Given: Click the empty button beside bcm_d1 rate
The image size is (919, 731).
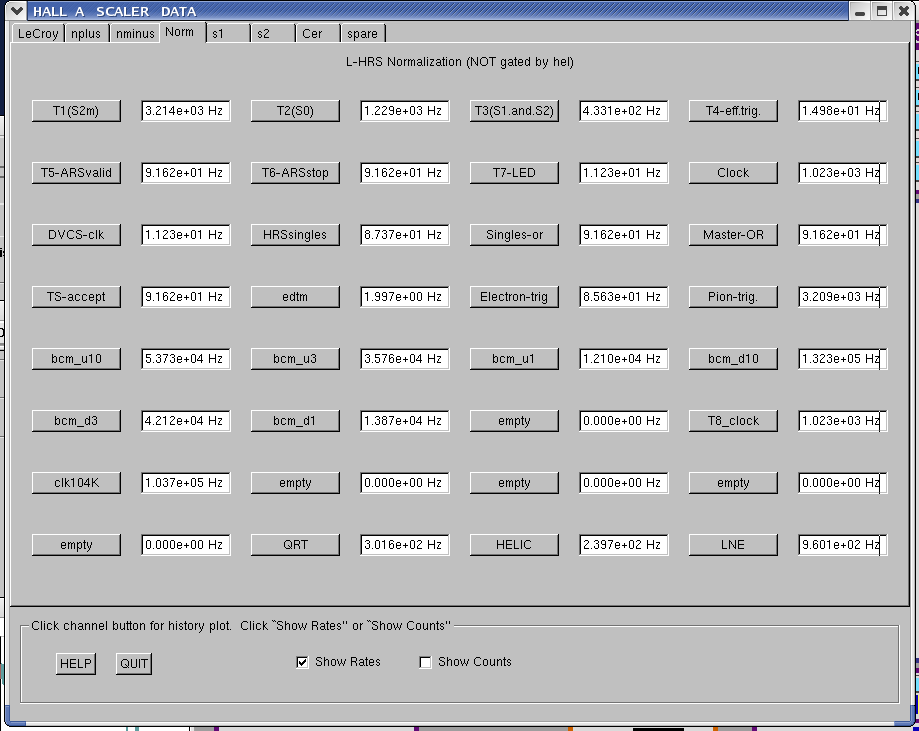Looking at the screenshot, I should coord(514,421).
